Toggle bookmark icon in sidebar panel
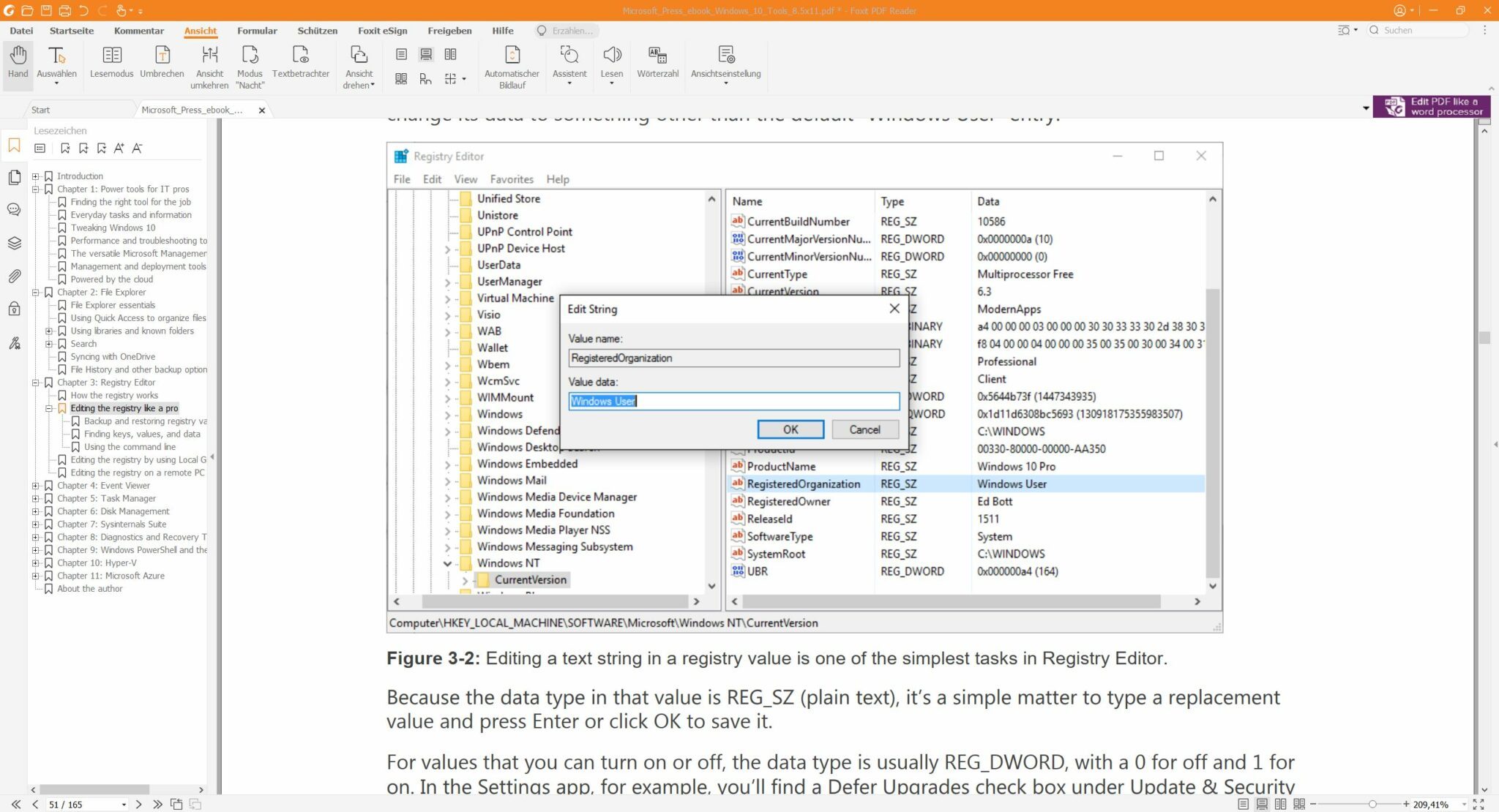This screenshot has width=1499, height=812. pyautogui.click(x=13, y=146)
